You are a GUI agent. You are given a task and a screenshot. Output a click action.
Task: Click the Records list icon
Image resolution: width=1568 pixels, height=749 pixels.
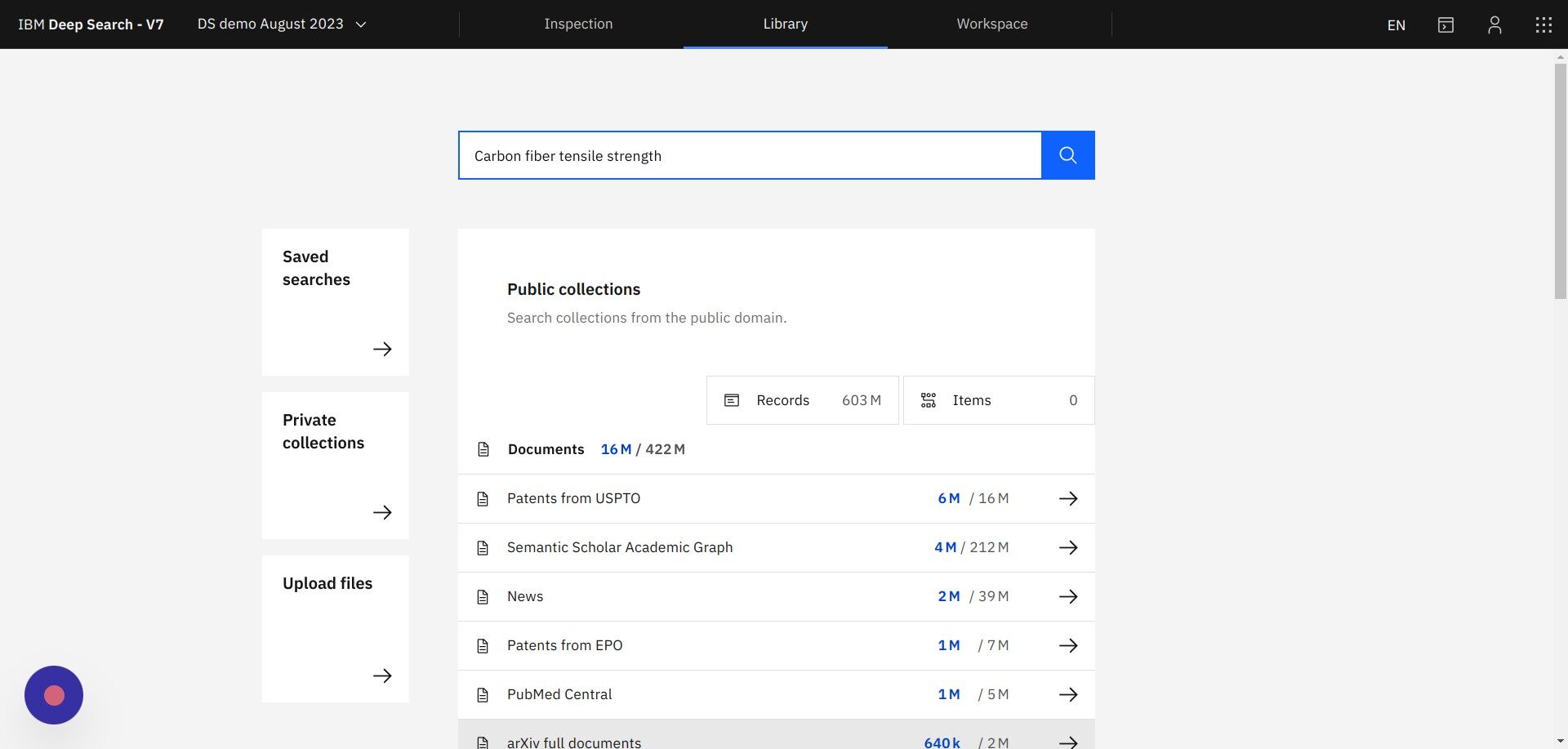732,400
